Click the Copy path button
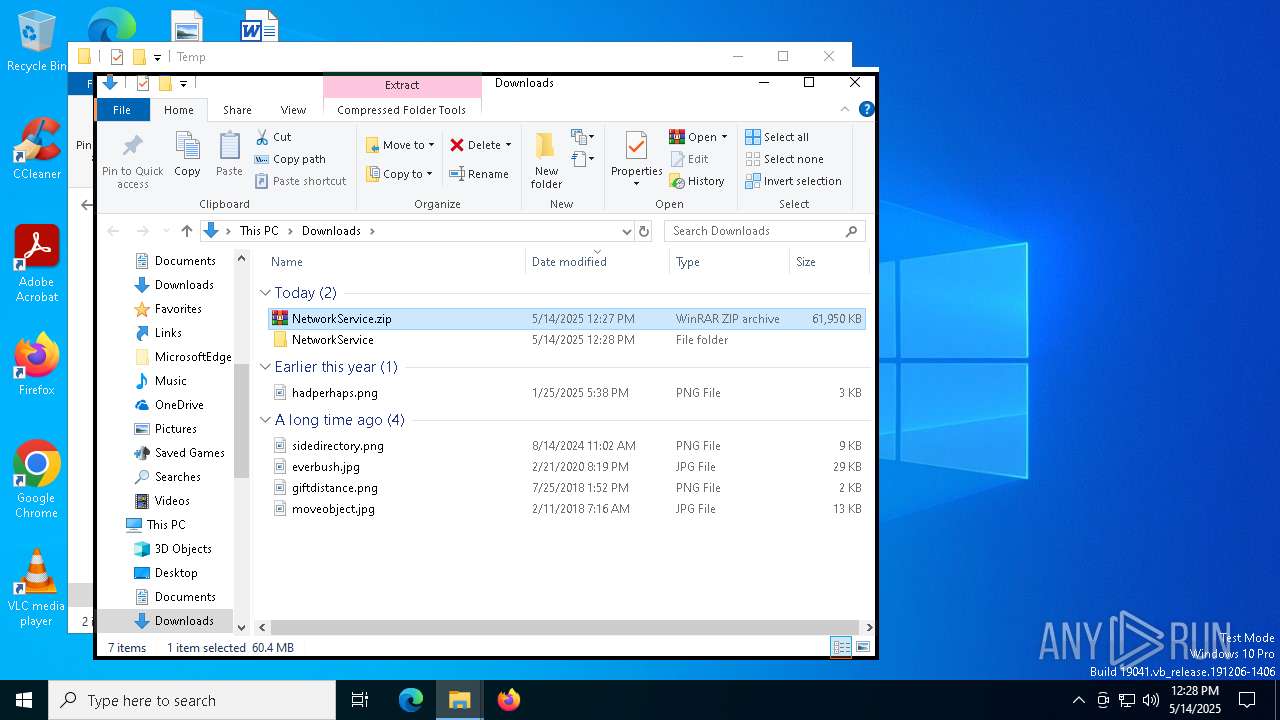 tap(290, 159)
